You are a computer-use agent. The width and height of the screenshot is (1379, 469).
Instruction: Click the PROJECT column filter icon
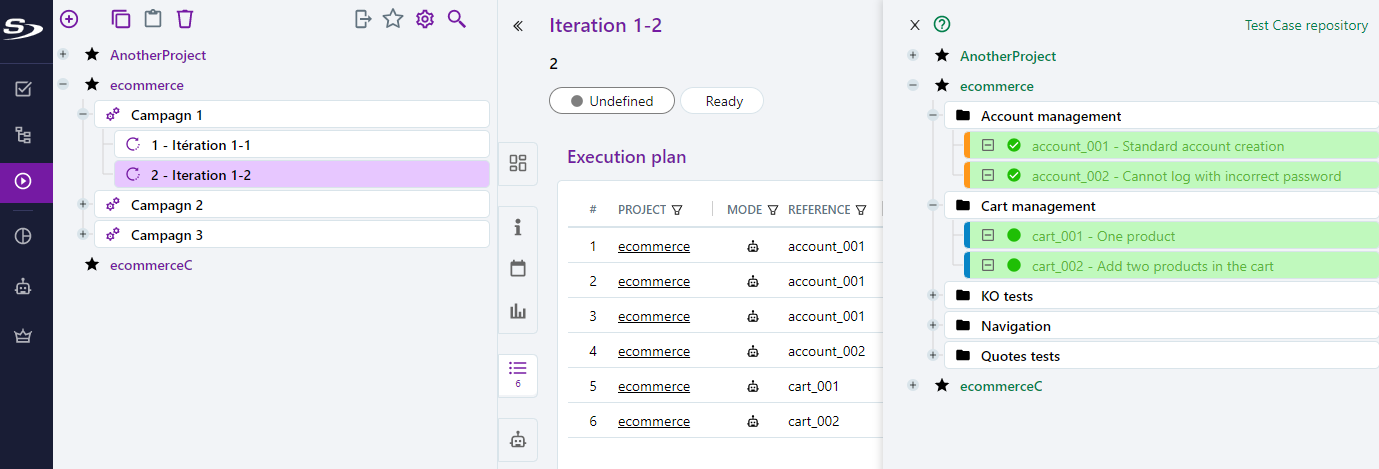pos(677,210)
